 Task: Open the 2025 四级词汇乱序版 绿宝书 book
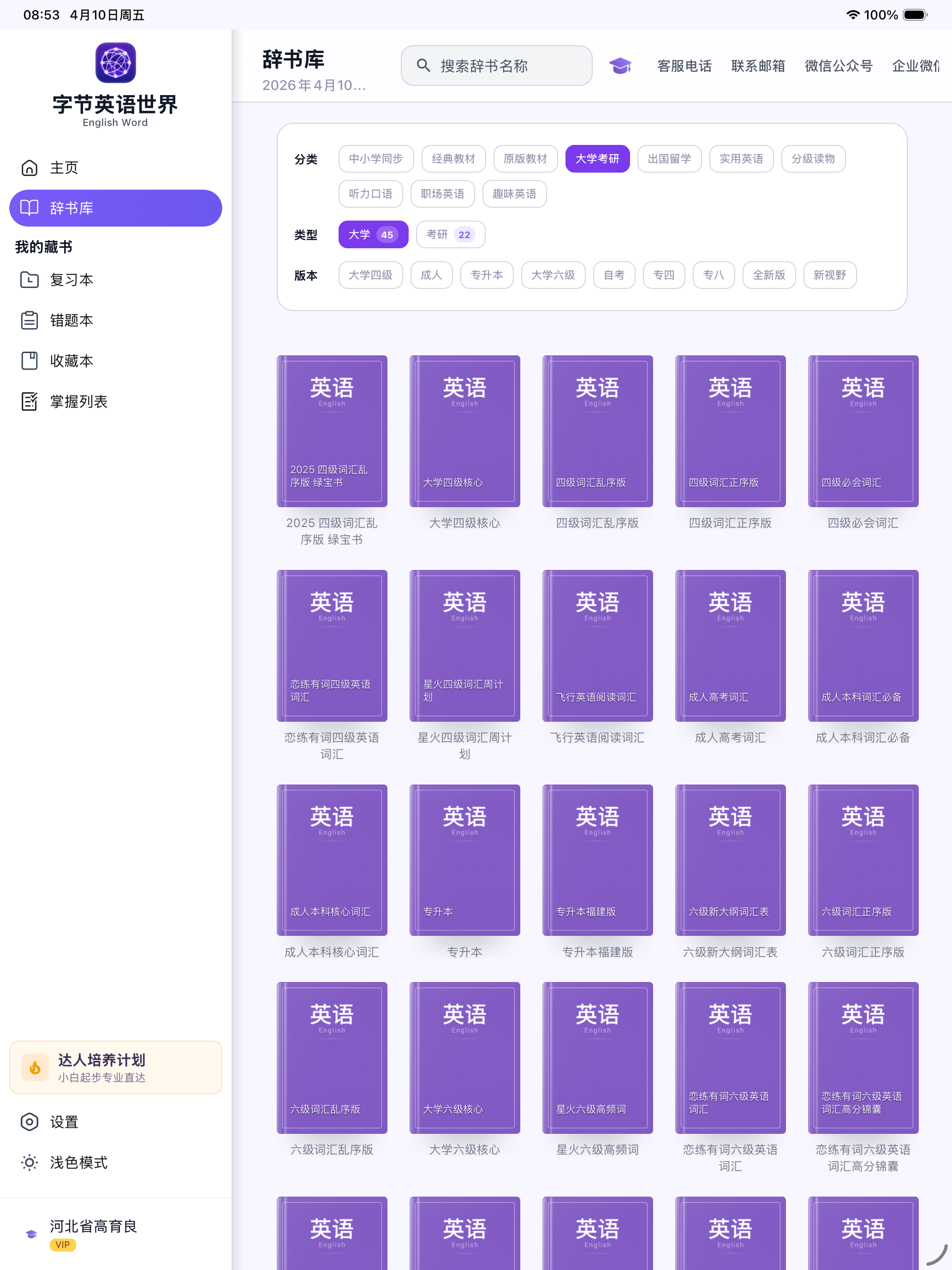[332, 431]
